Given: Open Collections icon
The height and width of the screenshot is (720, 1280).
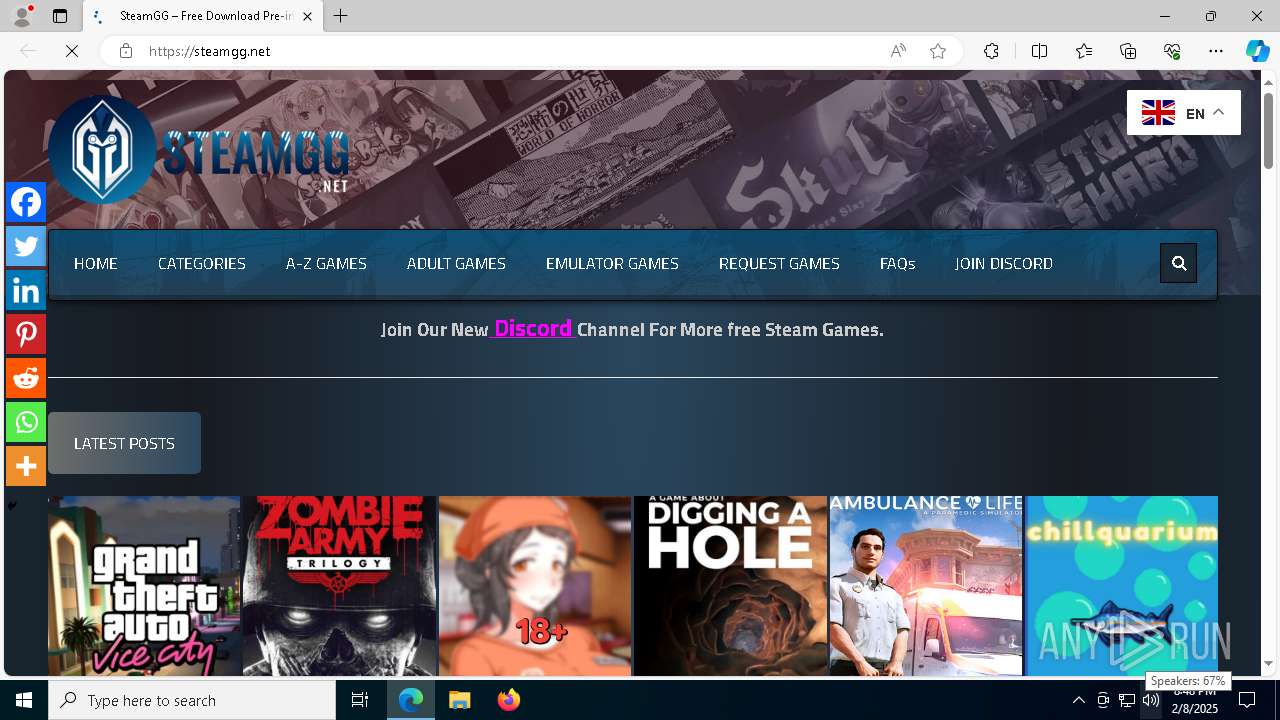Looking at the screenshot, I should pos(1128,51).
